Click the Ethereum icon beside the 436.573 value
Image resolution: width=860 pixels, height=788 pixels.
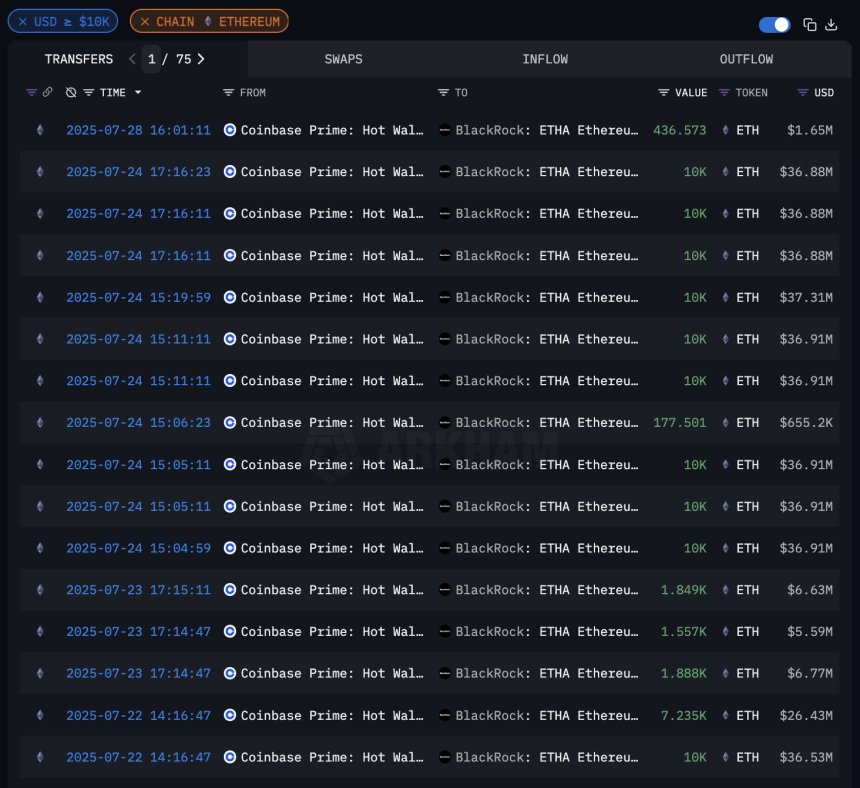coord(724,130)
